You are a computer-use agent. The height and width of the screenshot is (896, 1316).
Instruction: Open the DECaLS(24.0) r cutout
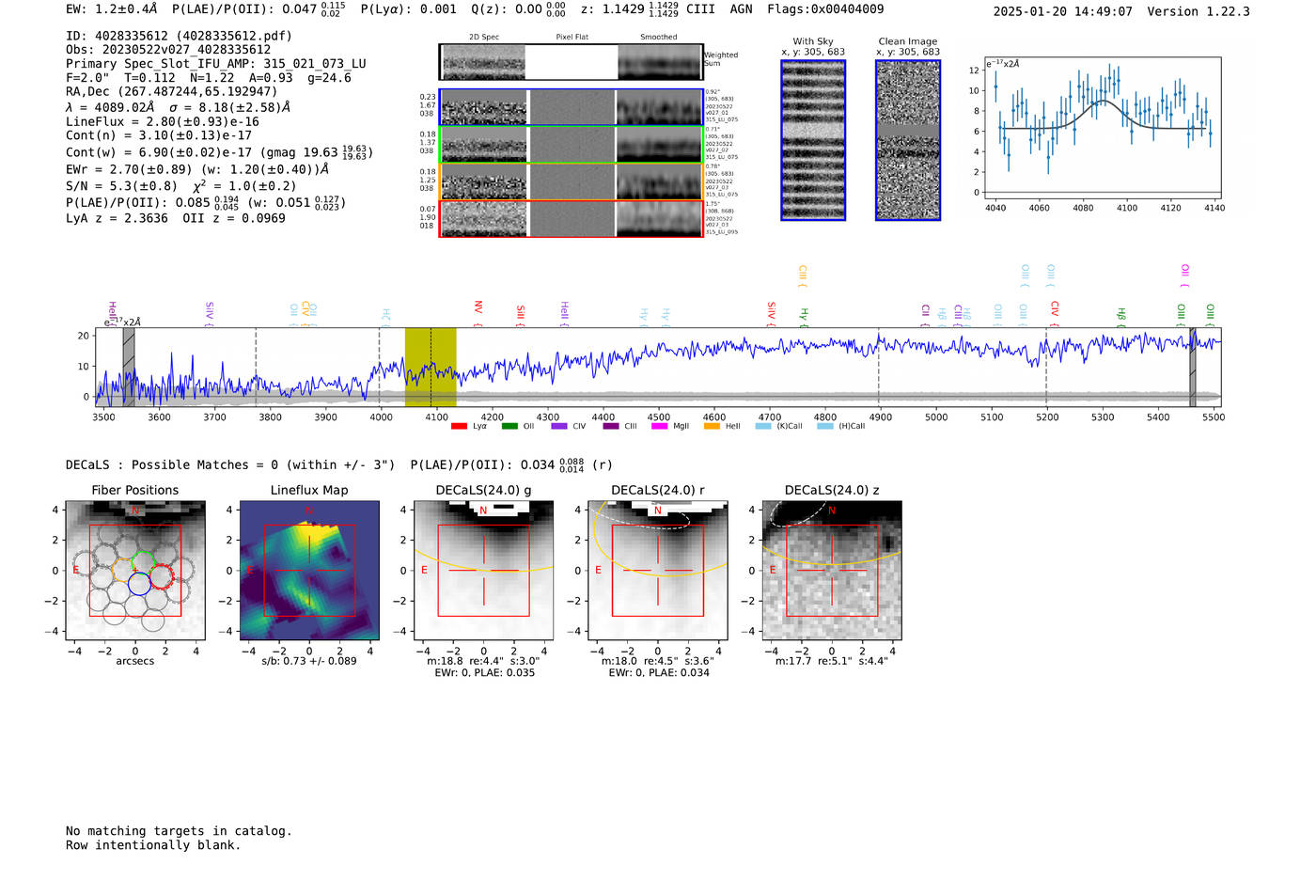pos(657,571)
